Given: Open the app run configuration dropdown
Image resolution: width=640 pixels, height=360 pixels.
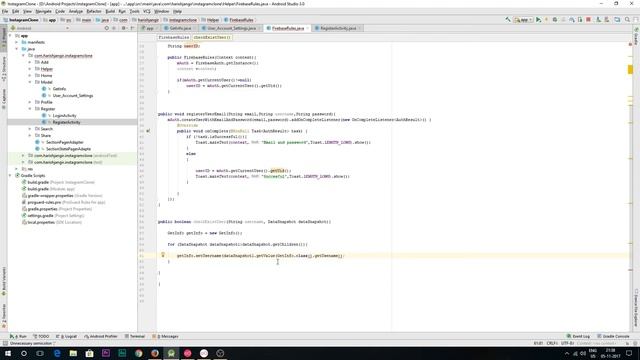Looking at the screenshot, I should pyautogui.click(x=523, y=20).
